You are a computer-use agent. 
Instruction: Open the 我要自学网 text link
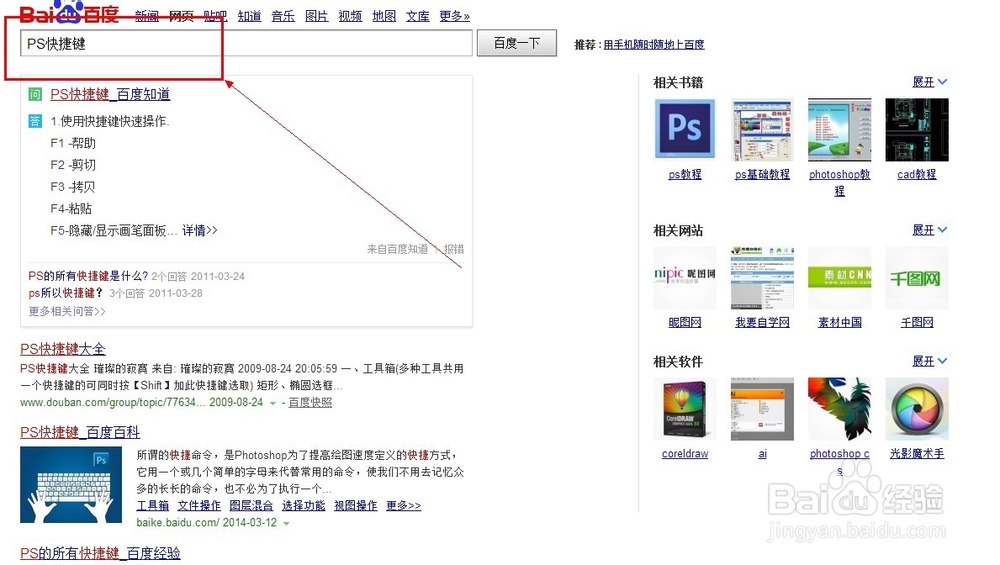click(x=762, y=322)
